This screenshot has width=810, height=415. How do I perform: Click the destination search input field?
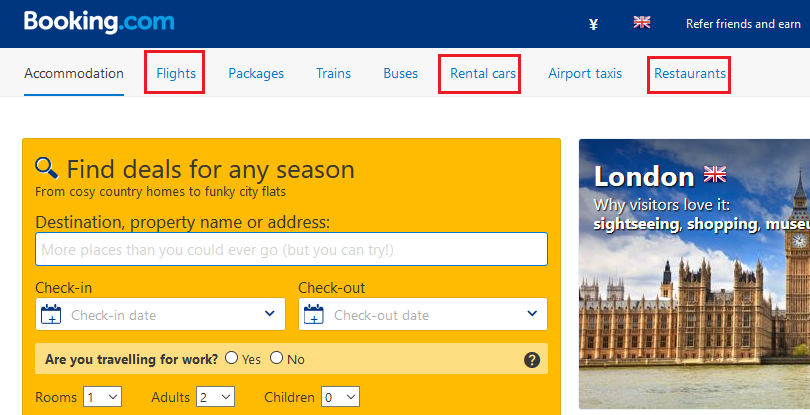pos(291,249)
